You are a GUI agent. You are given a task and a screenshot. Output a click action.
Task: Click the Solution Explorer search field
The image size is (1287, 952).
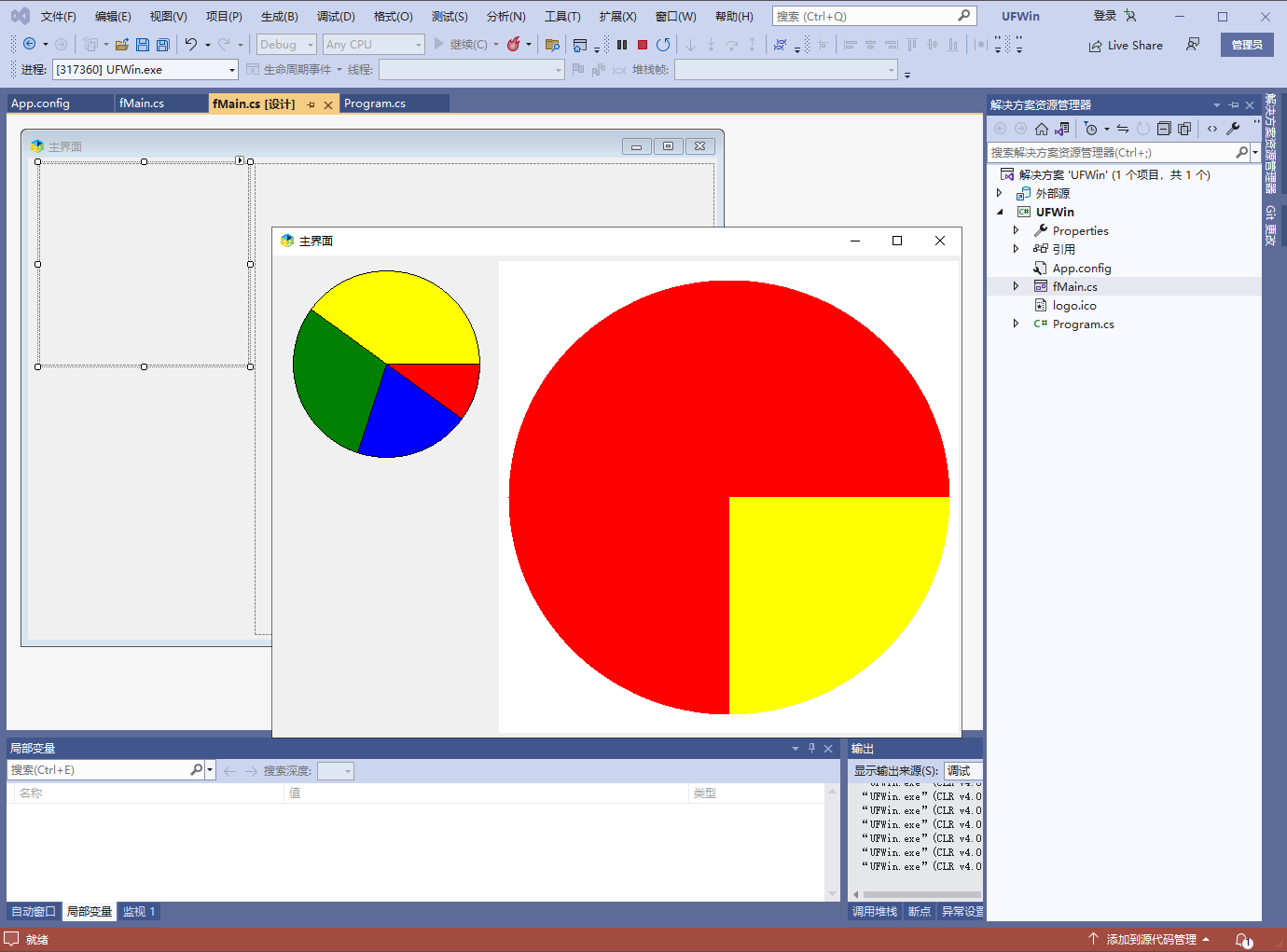tap(1112, 152)
